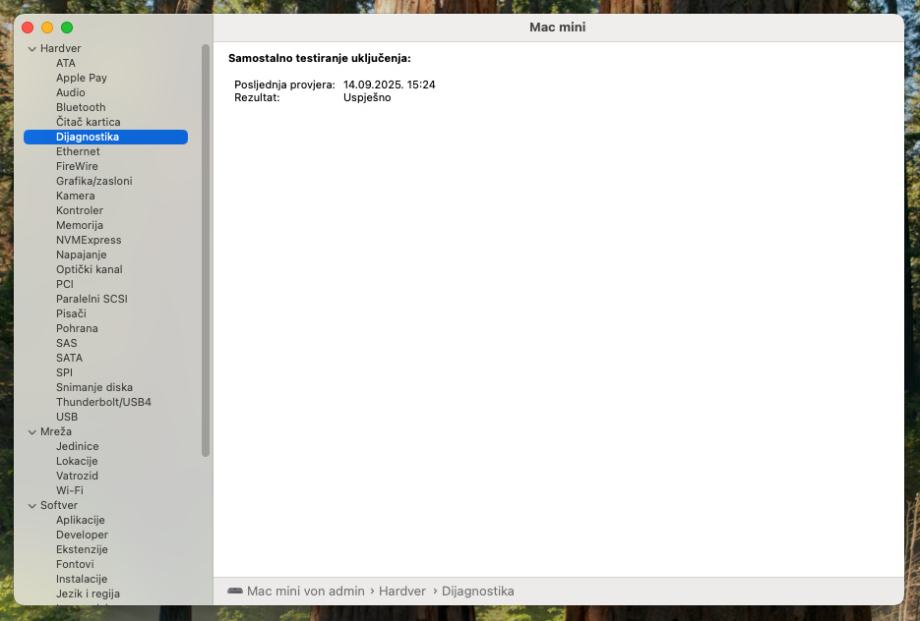Click Softver section header label
The height and width of the screenshot is (621, 920).
[59, 505]
